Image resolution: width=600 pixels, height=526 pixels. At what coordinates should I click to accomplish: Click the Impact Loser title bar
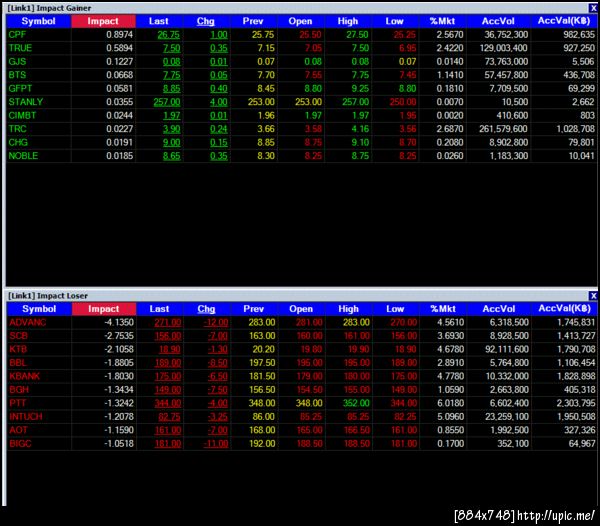point(297,296)
